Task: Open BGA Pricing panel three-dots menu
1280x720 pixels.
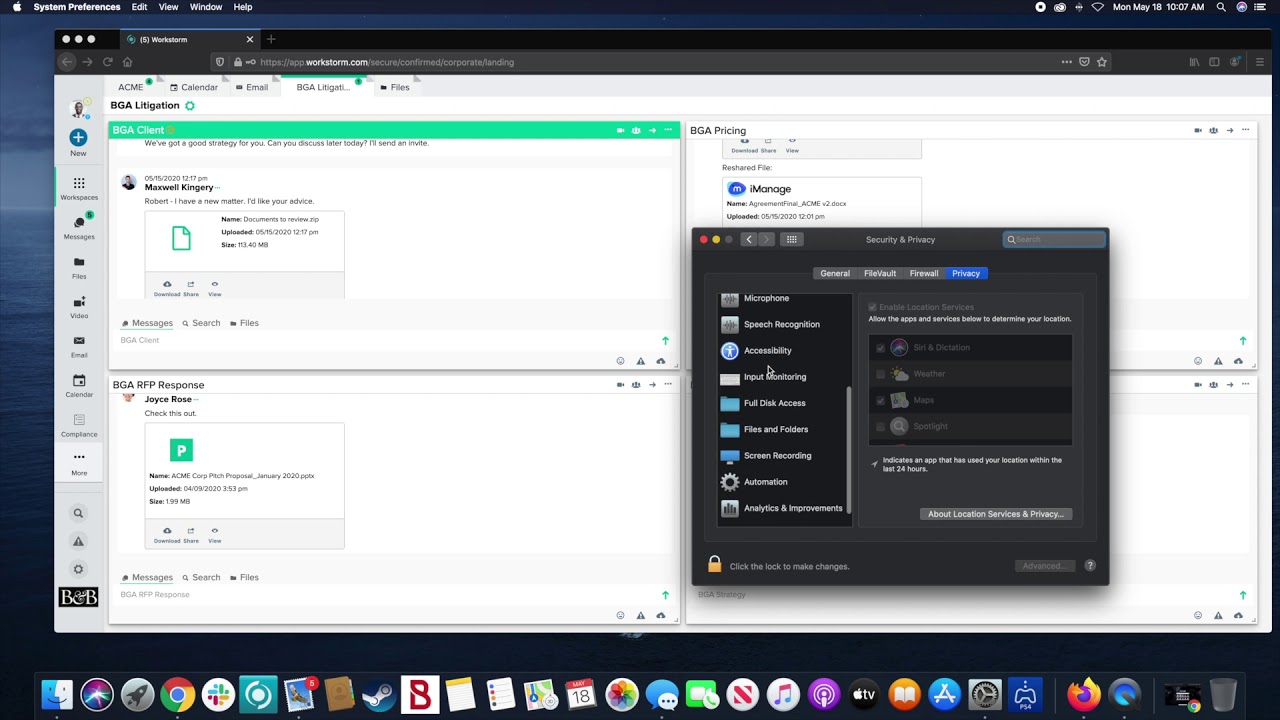Action: [1245, 130]
